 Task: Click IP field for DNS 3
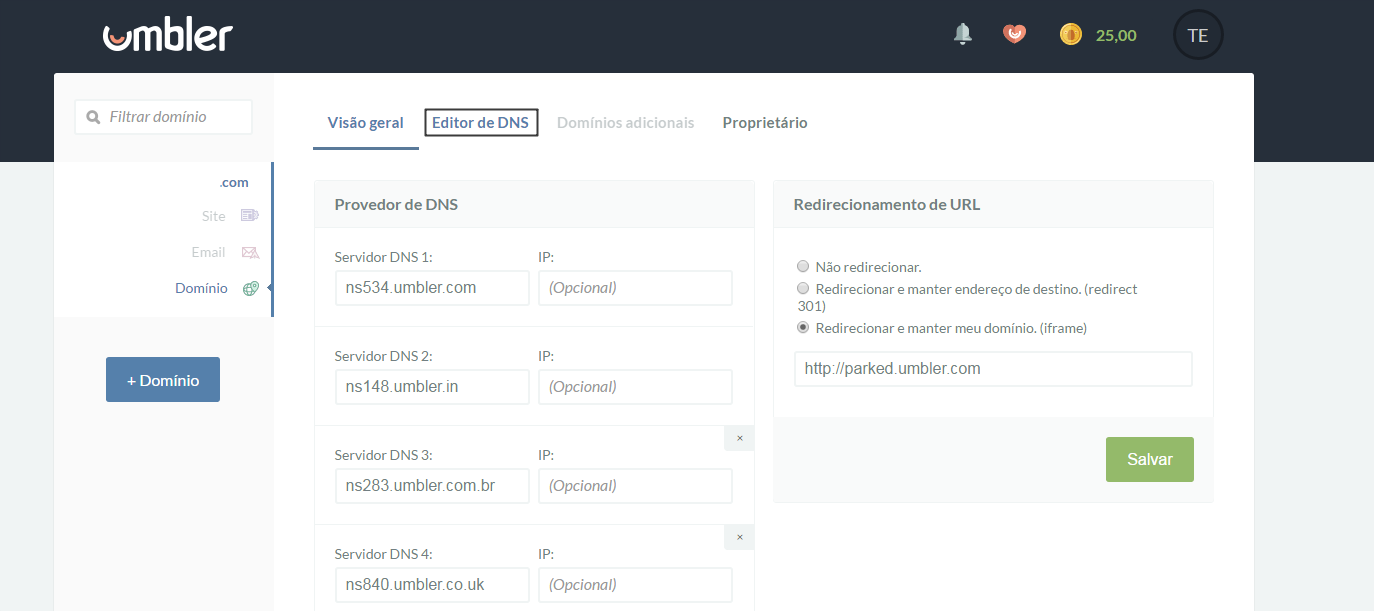[635, 486]
